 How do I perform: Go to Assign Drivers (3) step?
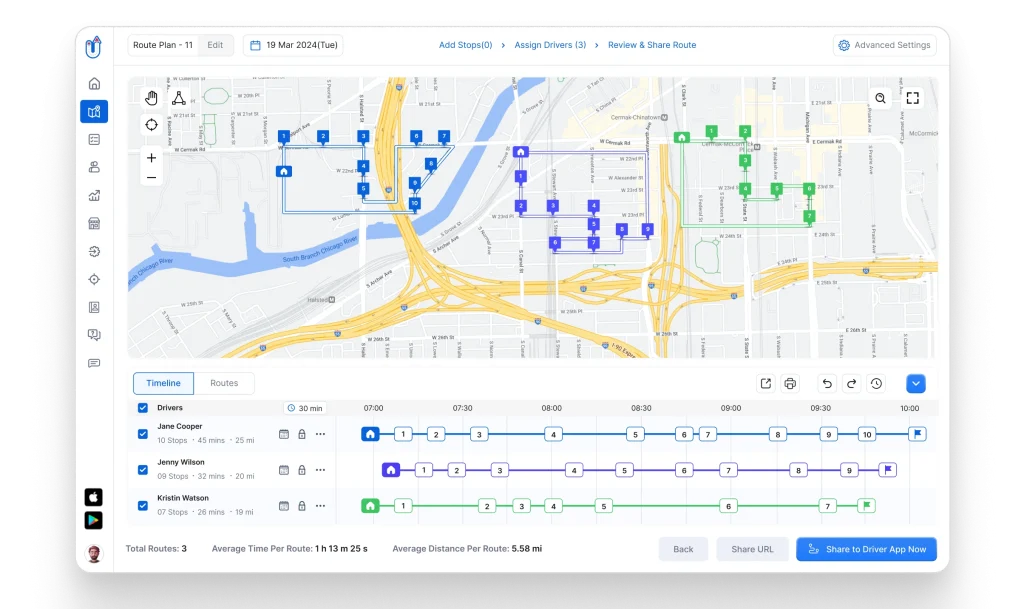point(550,45)
